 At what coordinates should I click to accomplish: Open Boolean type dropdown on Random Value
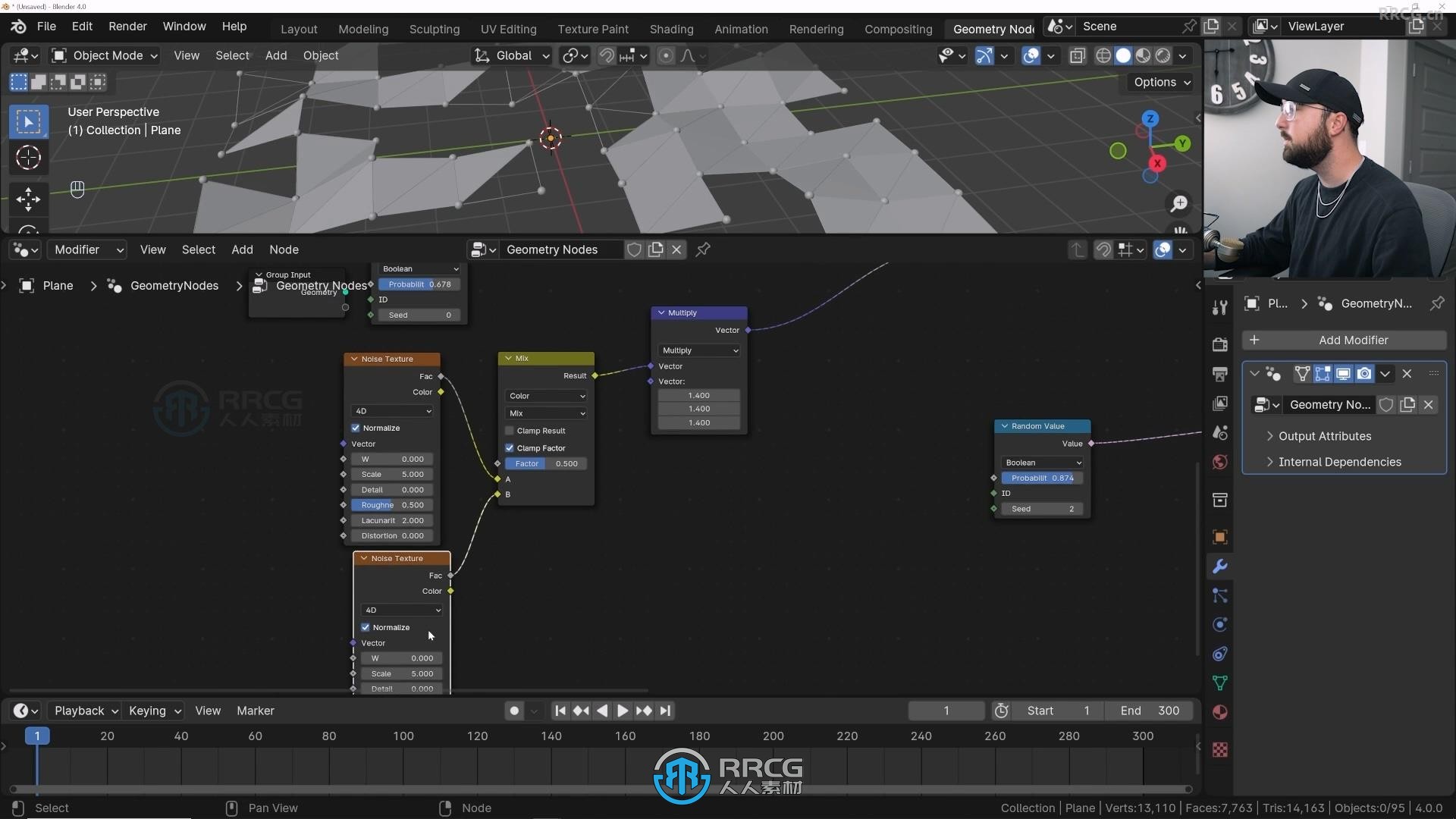pyautogui.click(x=1043, y=463)
